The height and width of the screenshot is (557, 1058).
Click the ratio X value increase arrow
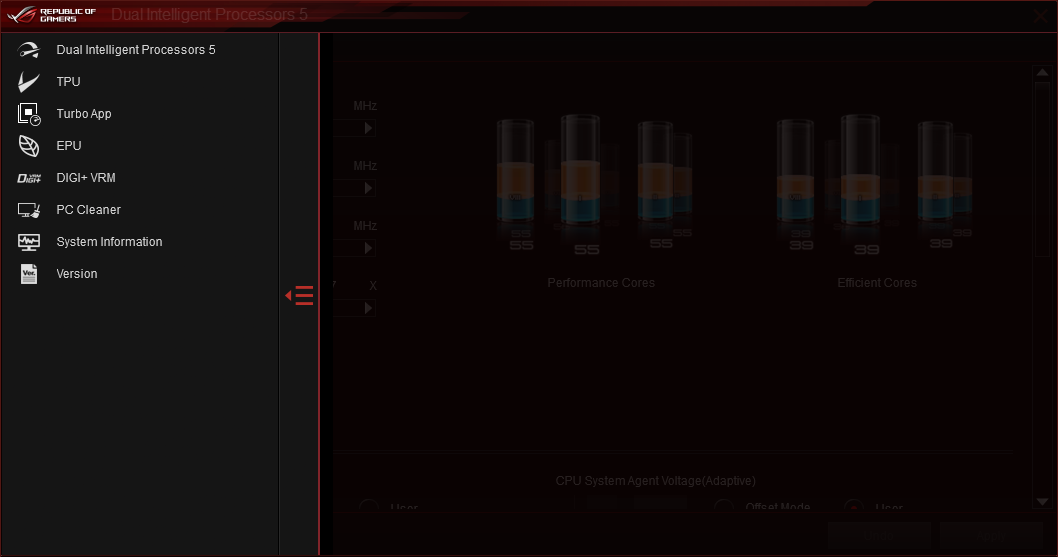368,308
